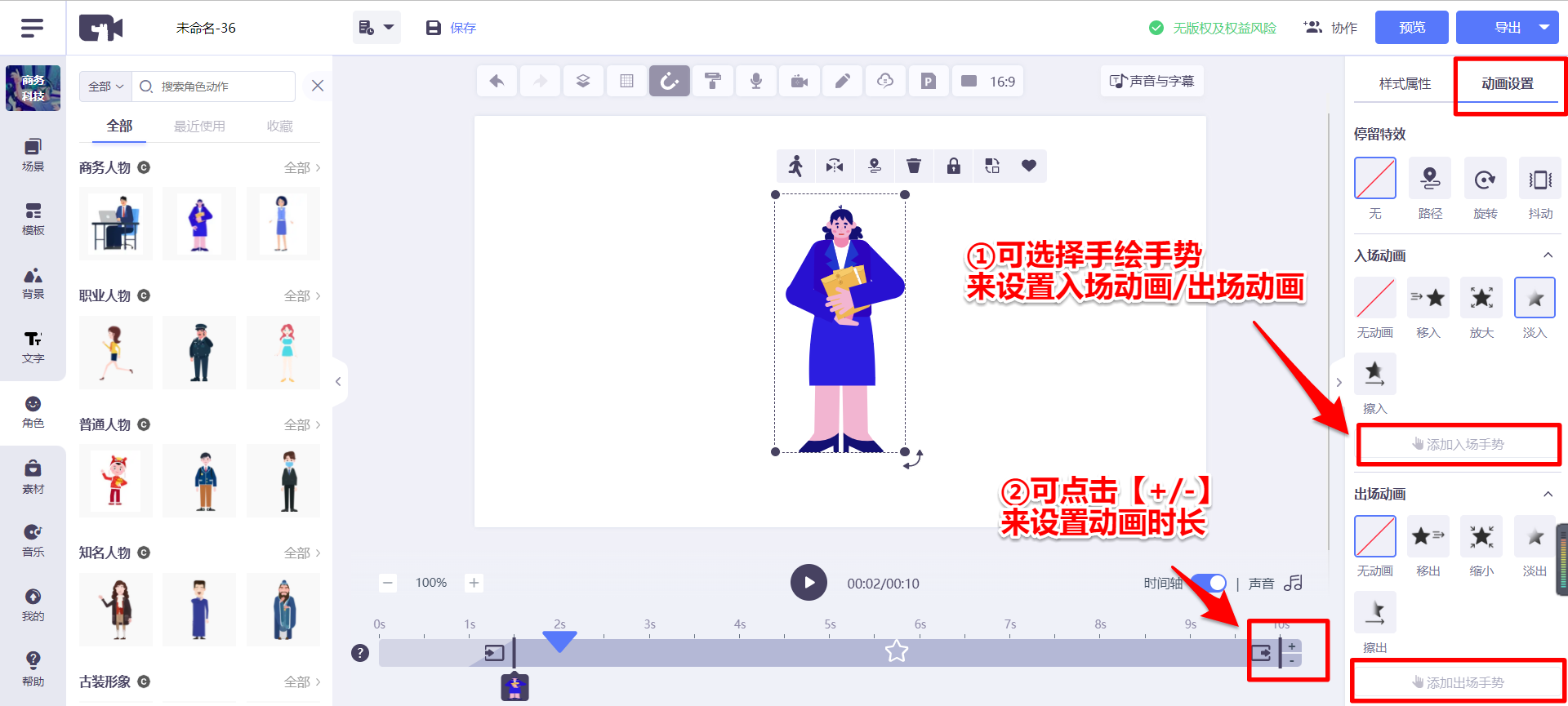The image size is (1568, 706).
Task: Open the export options dropdown arrow
Action: click(1544, 27)
